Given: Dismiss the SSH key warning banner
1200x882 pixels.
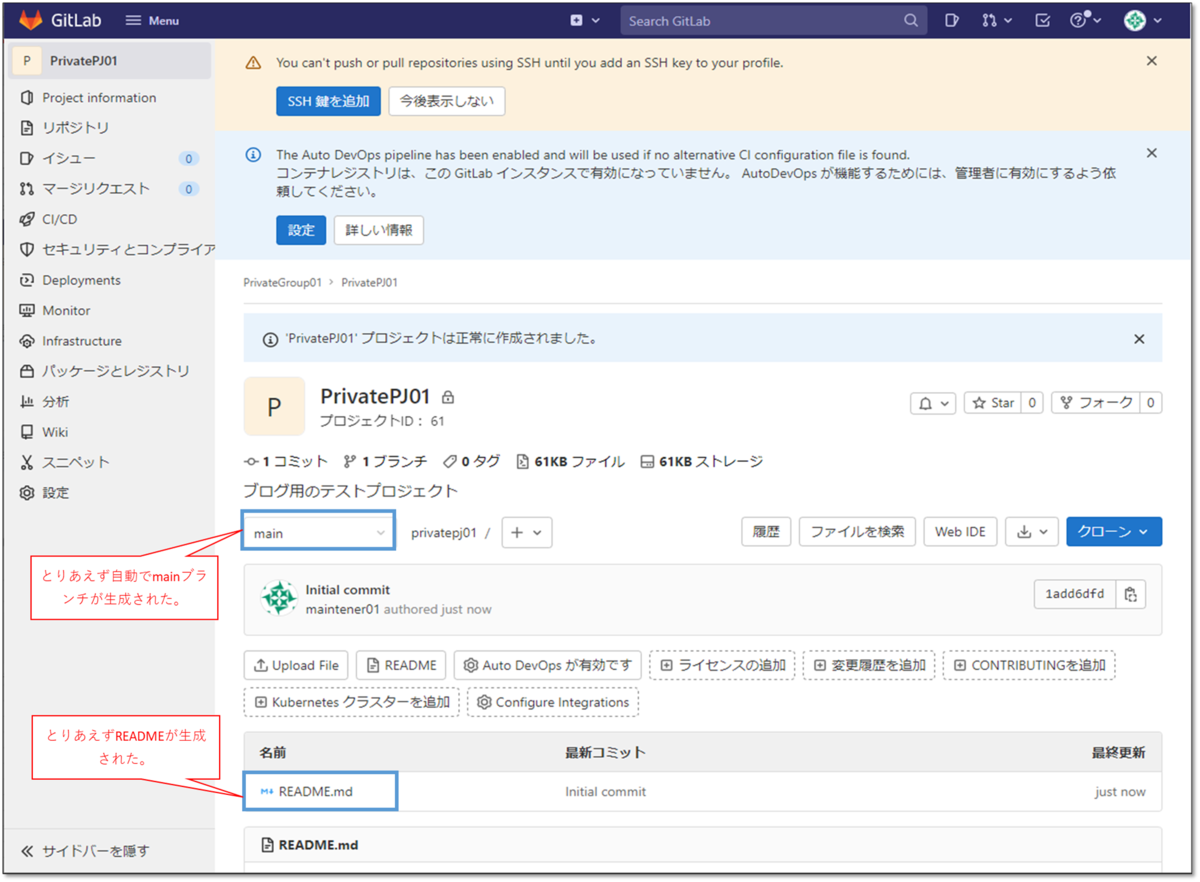Looking at the screenshot, I should click(1152, 61).
